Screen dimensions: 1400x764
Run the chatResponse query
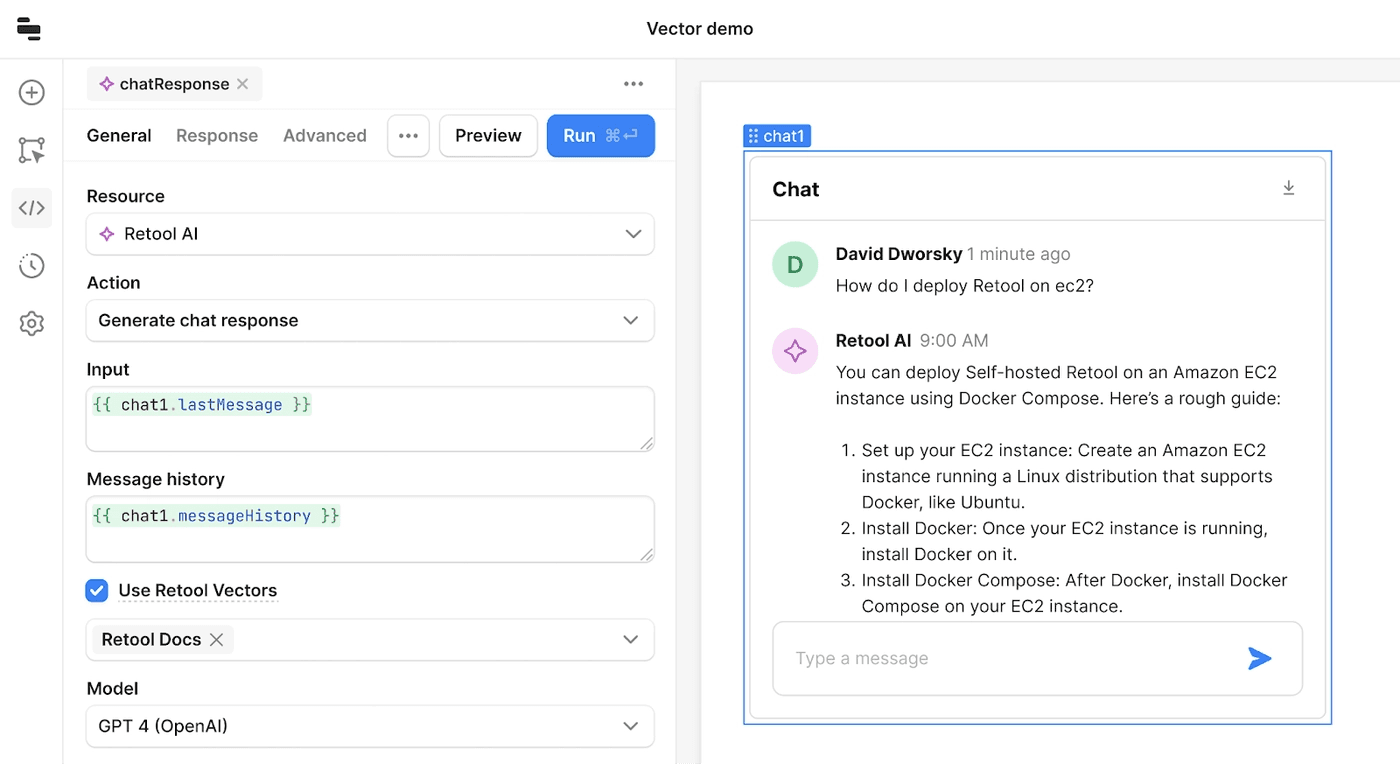tap(600, 135)
